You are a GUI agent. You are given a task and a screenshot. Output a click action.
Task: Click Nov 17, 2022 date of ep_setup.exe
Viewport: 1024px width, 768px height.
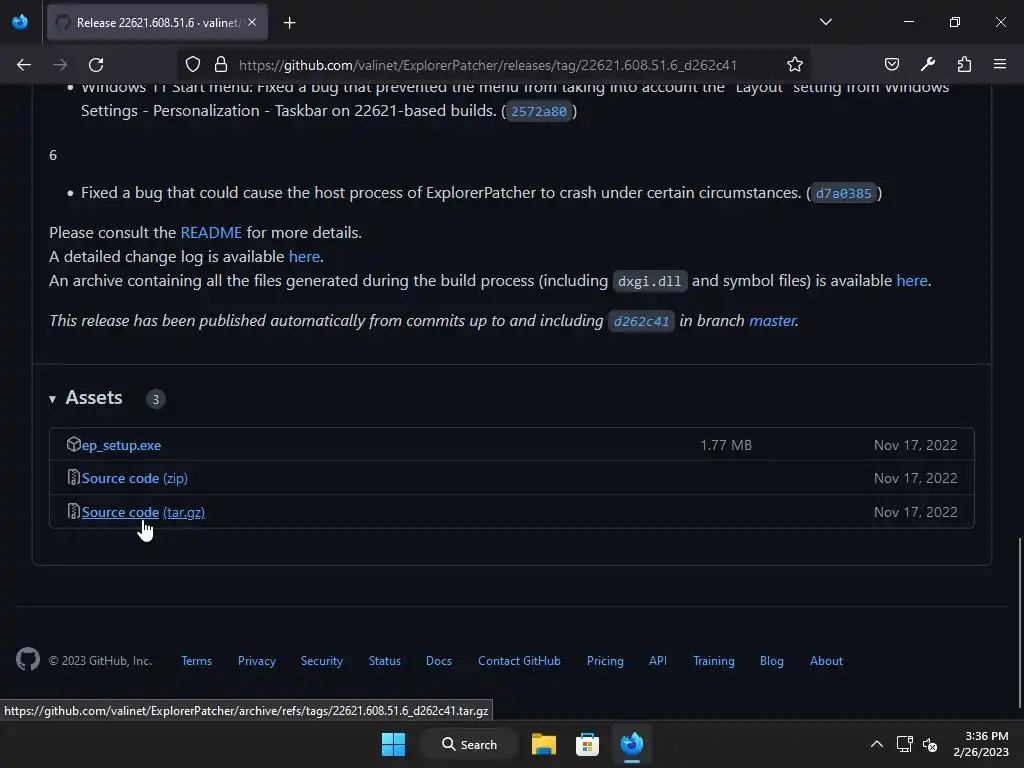pyautogui.click(x=916, y=445)
